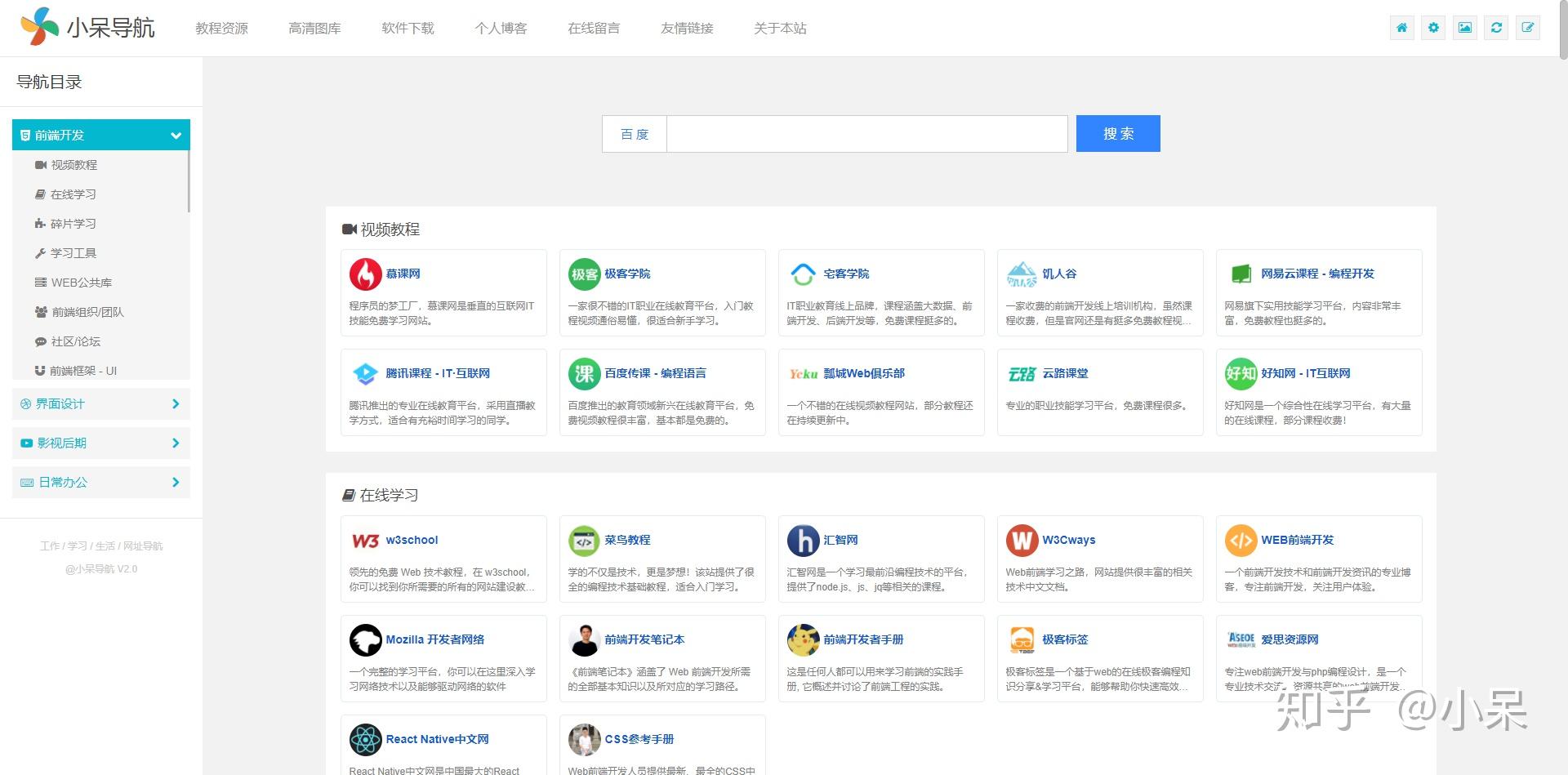Open the 百度 search engine selector
Image resolution: width=1568 pixels, height=775 pixels.
coord(635,134)
